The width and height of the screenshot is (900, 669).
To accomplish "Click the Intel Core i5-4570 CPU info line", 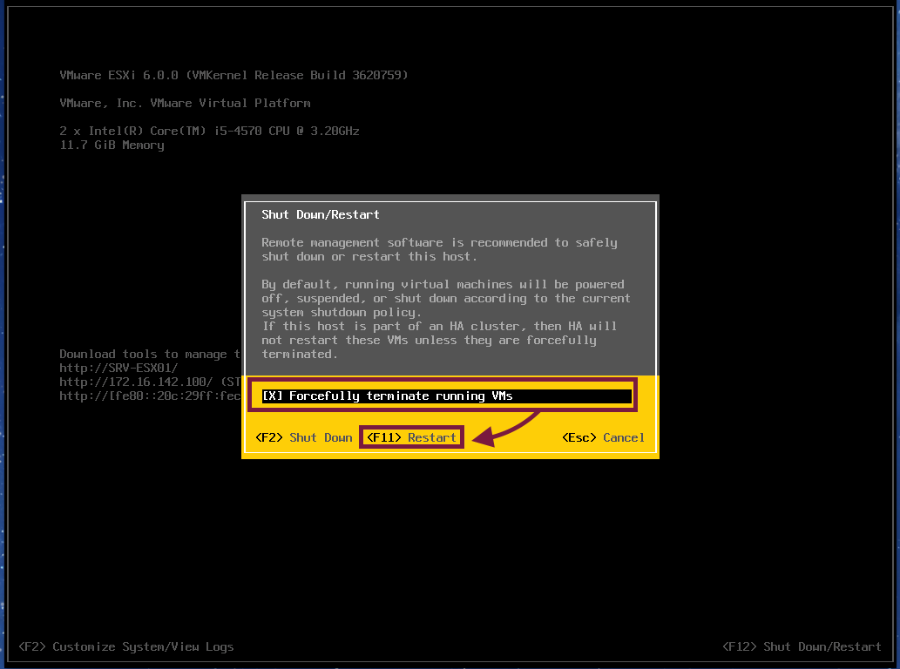I will pos(209,131).
